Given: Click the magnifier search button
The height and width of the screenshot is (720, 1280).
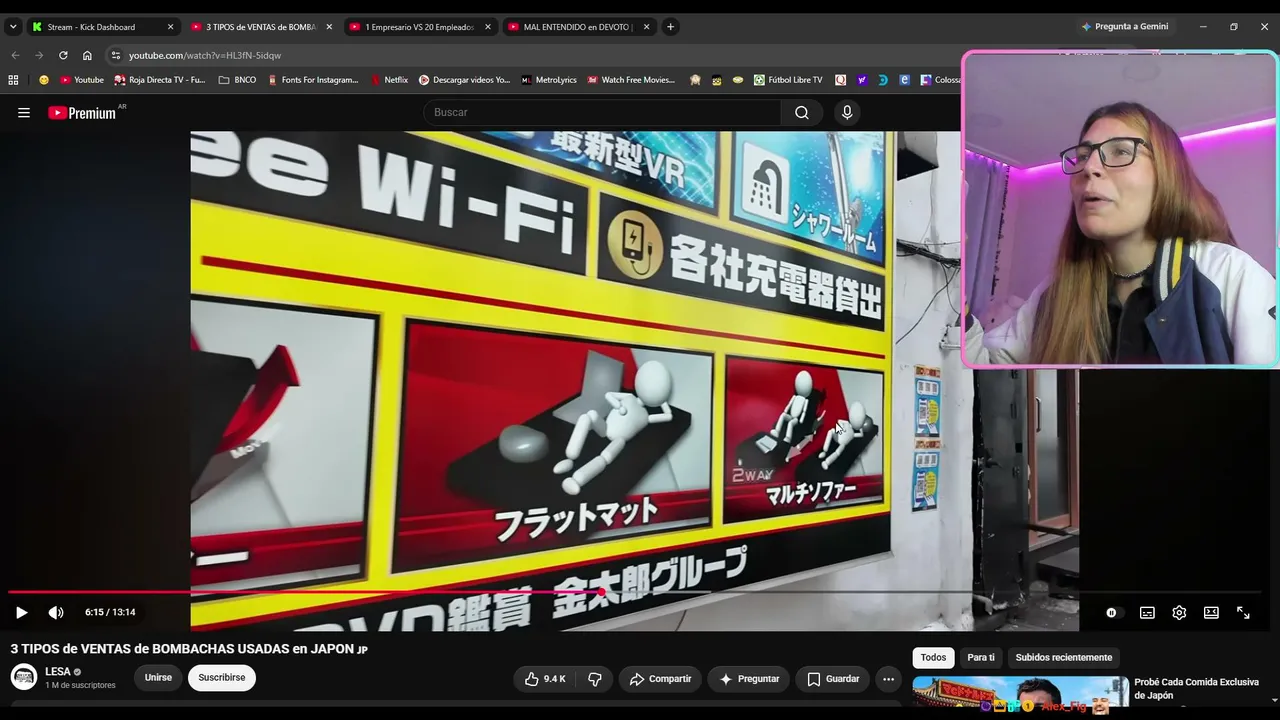Looking at the screenshot, I should [x=802, y=112].
